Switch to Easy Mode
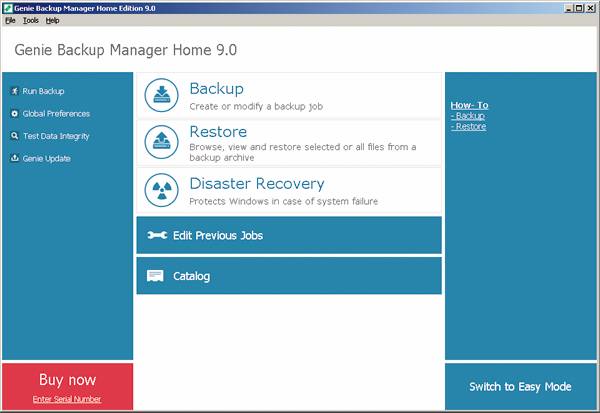Screen dimensions: 600x413 pyautogui.click(x=520, y=387)
